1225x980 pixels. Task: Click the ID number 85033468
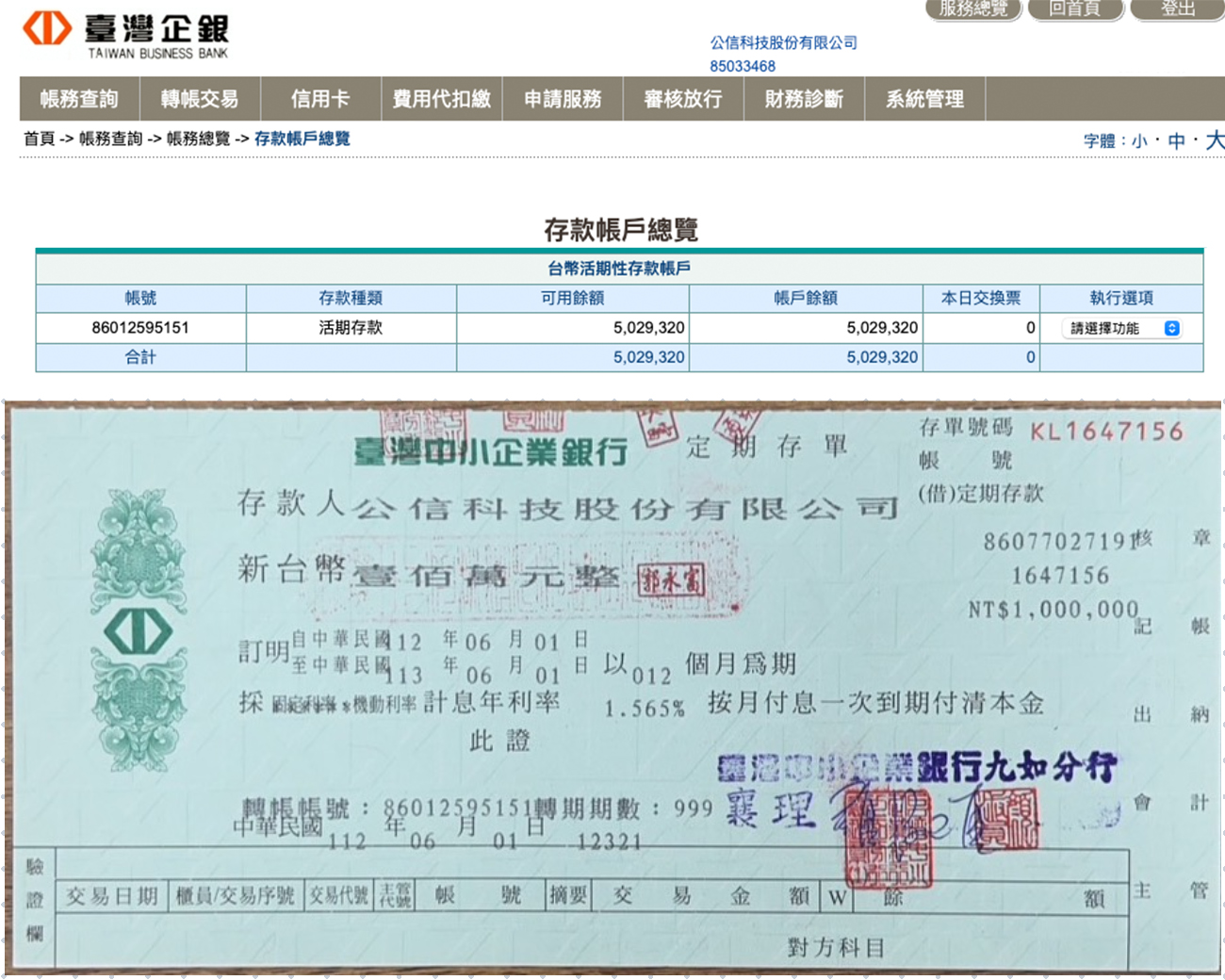point(743,66)
